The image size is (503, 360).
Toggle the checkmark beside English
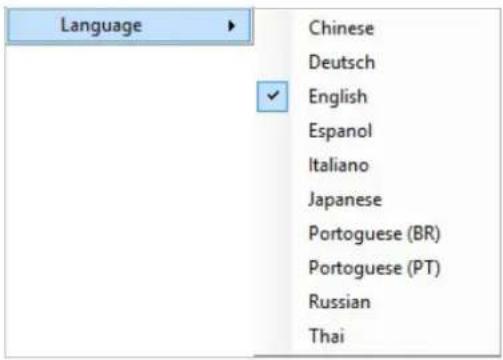tap(272, 96)
